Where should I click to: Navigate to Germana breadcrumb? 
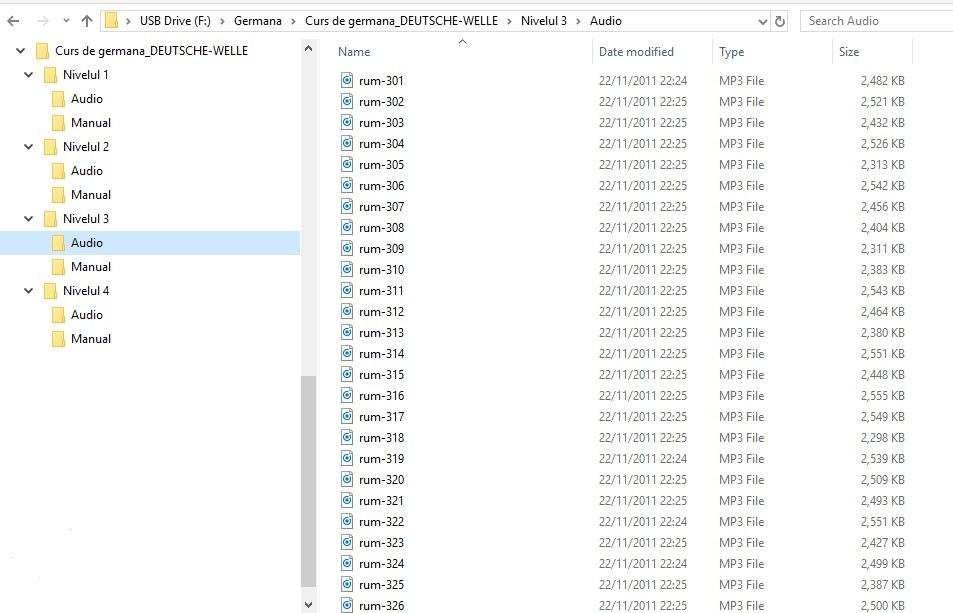click(x=258, y=21)
